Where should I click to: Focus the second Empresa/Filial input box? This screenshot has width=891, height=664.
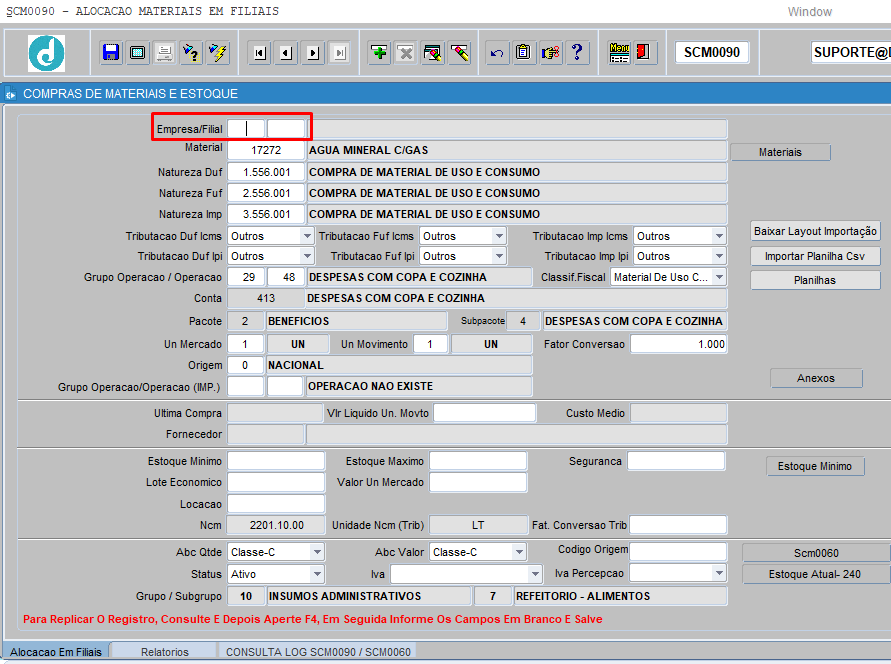point(286,129)
